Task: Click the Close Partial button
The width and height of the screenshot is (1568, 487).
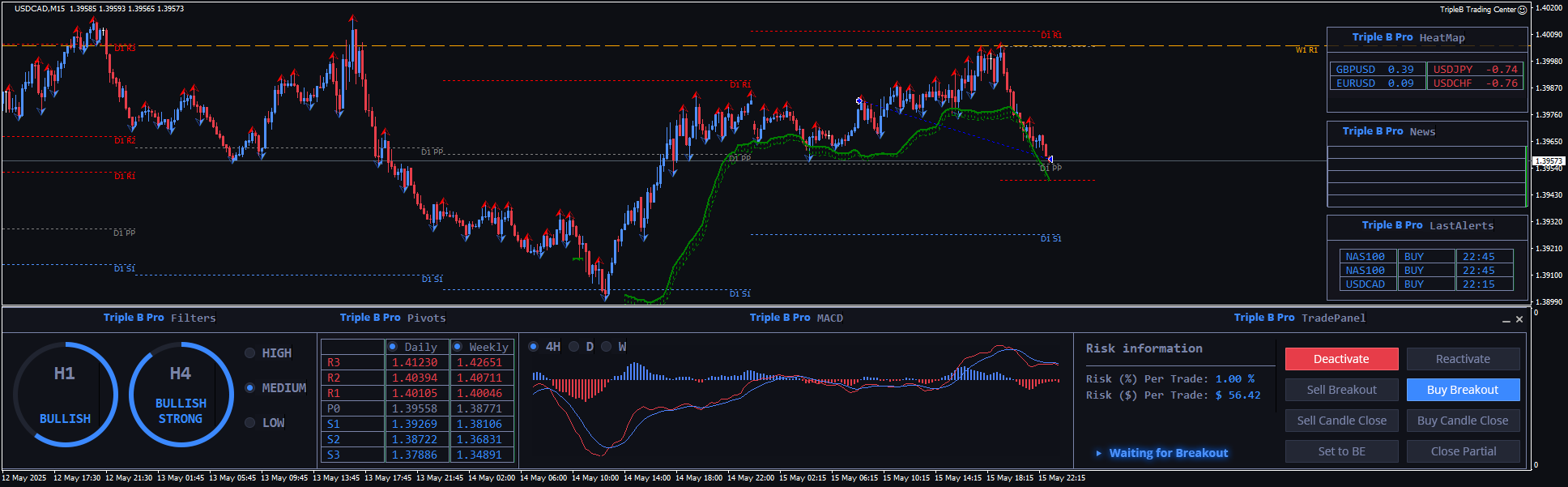Action: tap(1462, 451)
